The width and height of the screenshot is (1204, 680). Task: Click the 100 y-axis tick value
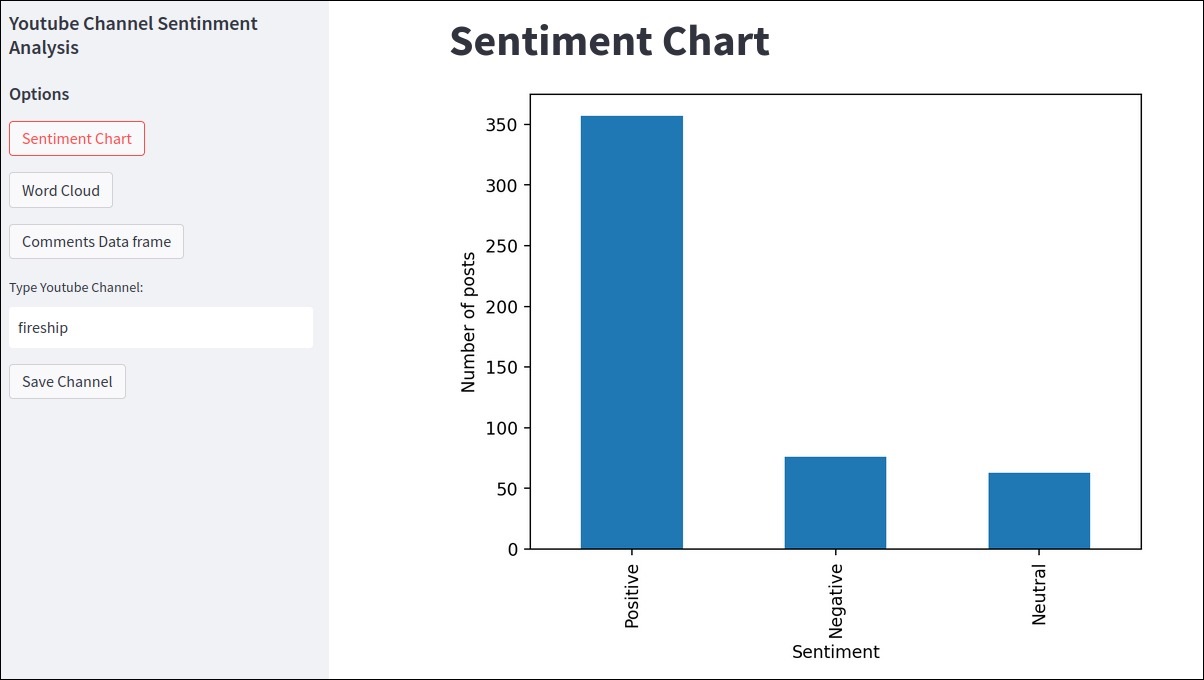503,428
